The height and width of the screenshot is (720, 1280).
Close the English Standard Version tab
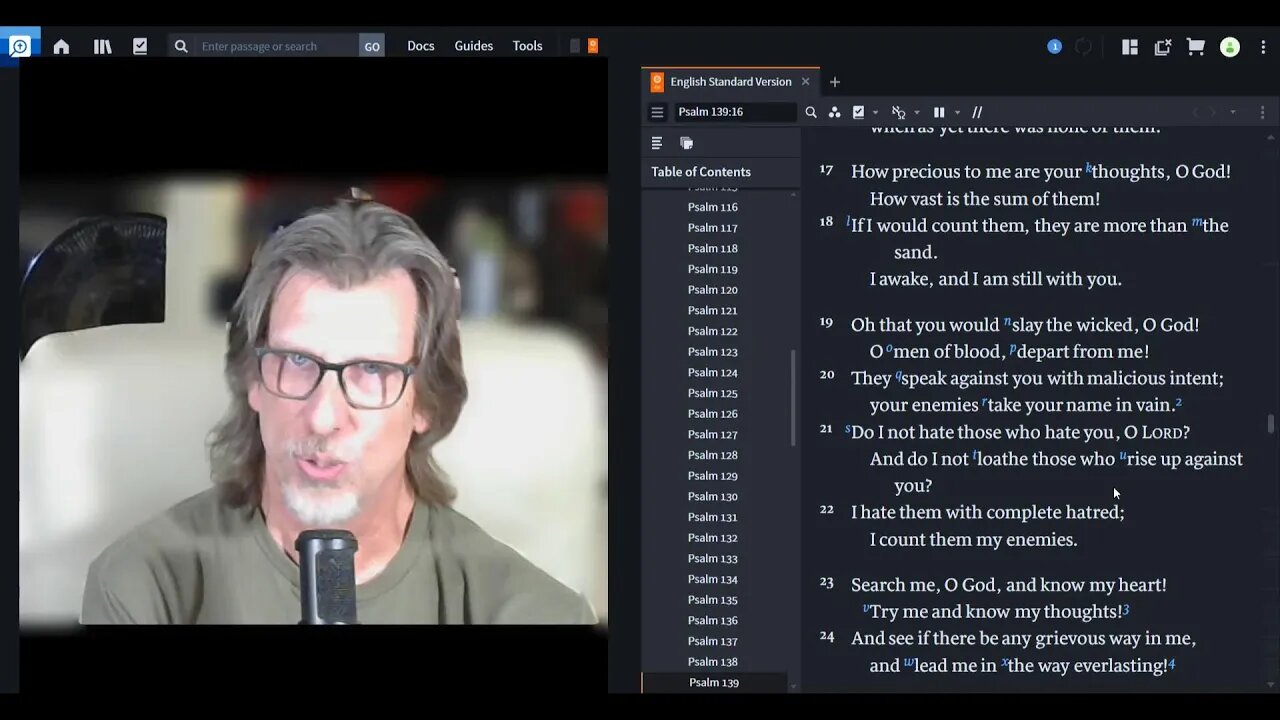coord(805,82)
